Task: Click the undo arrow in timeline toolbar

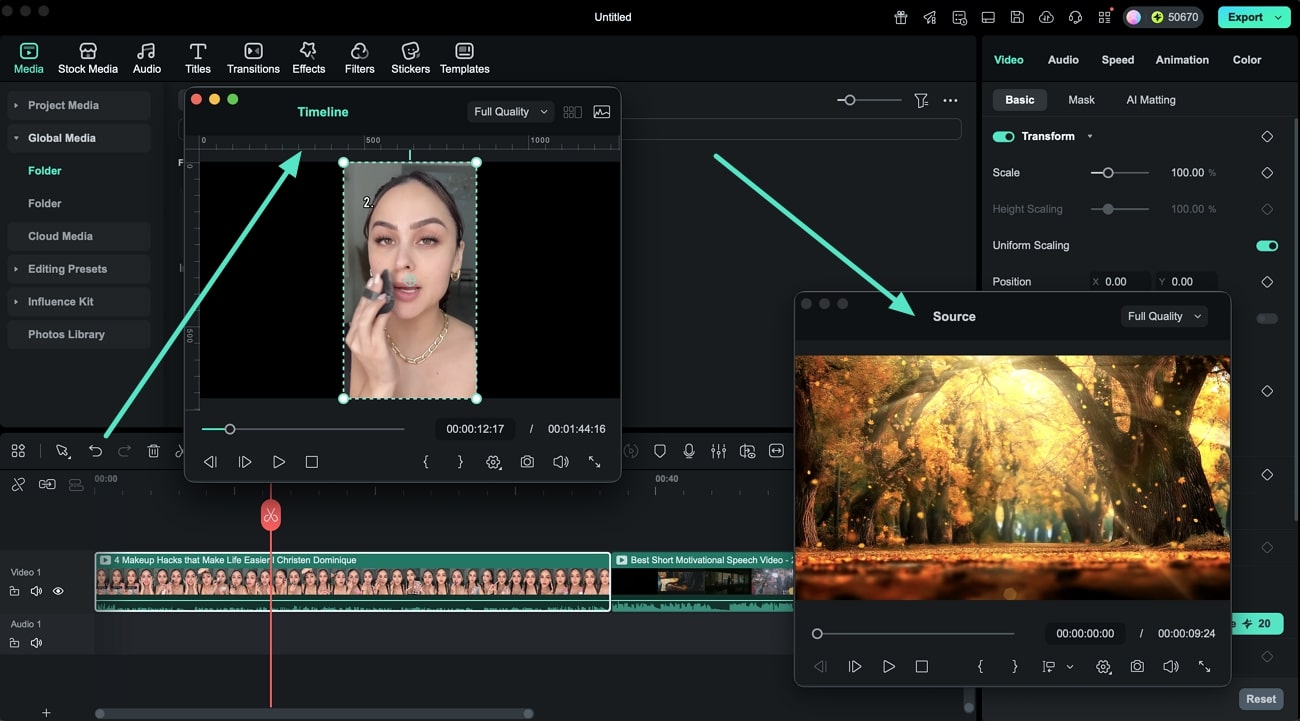Action: (x=95, y=451)
